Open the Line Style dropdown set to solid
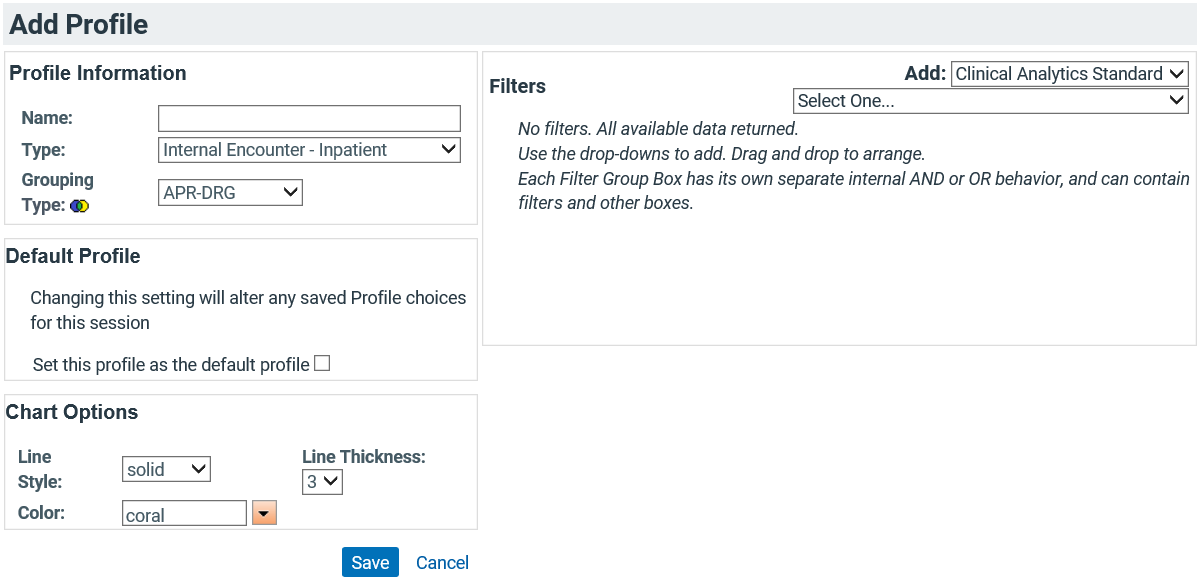Image resolution: width=1200 pixels, height=583 pixels. click(x=166, y=469)
